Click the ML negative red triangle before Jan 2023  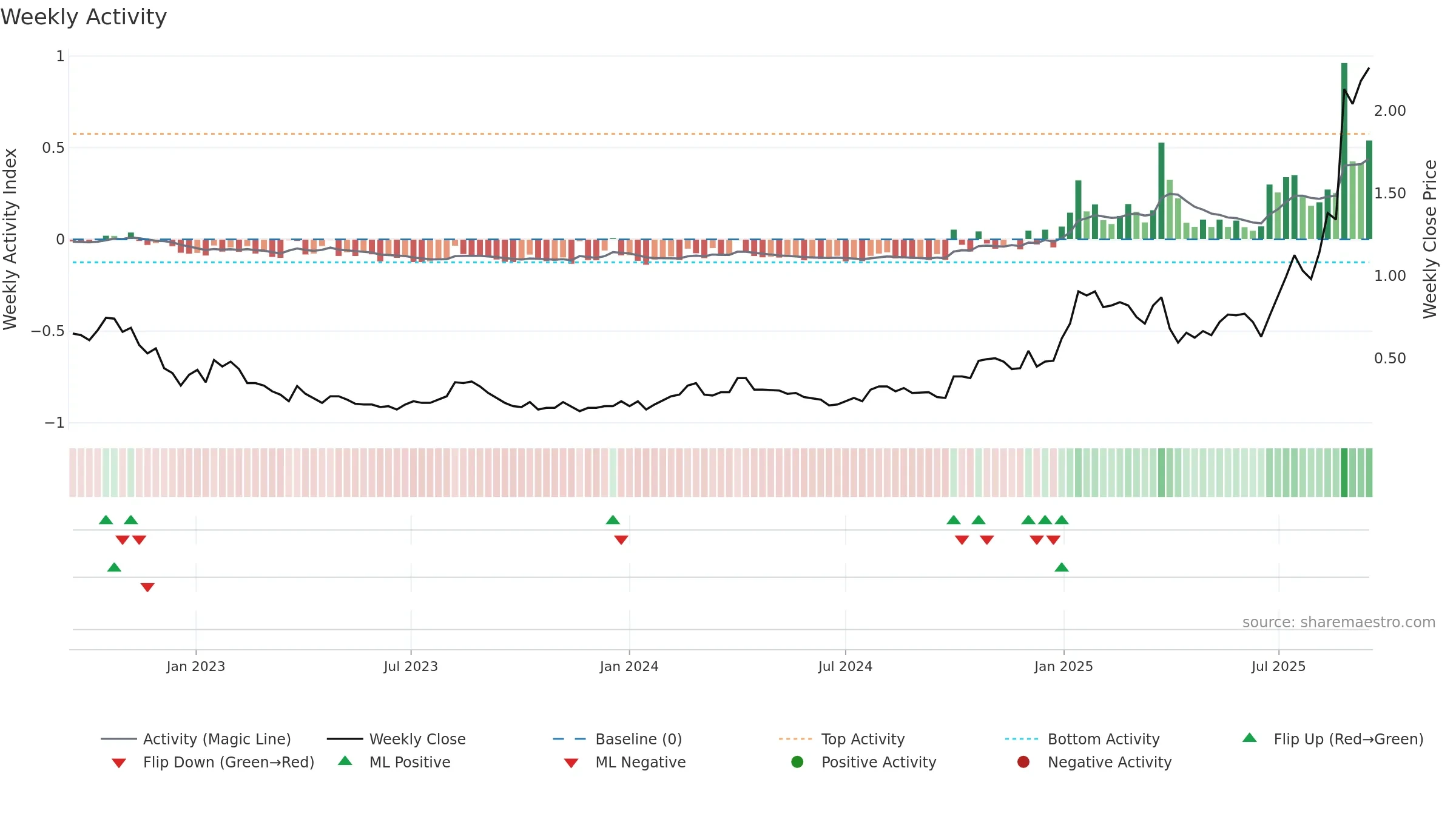[x=147, y=587]
